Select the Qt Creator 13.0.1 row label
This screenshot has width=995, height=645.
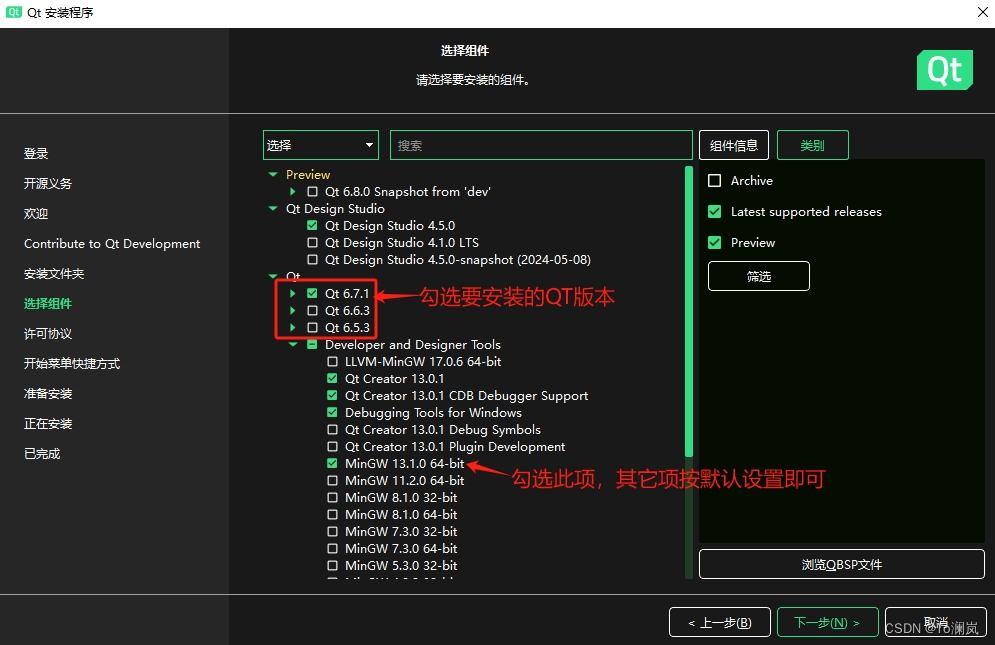pyautogui.click(x=394, y=378)
